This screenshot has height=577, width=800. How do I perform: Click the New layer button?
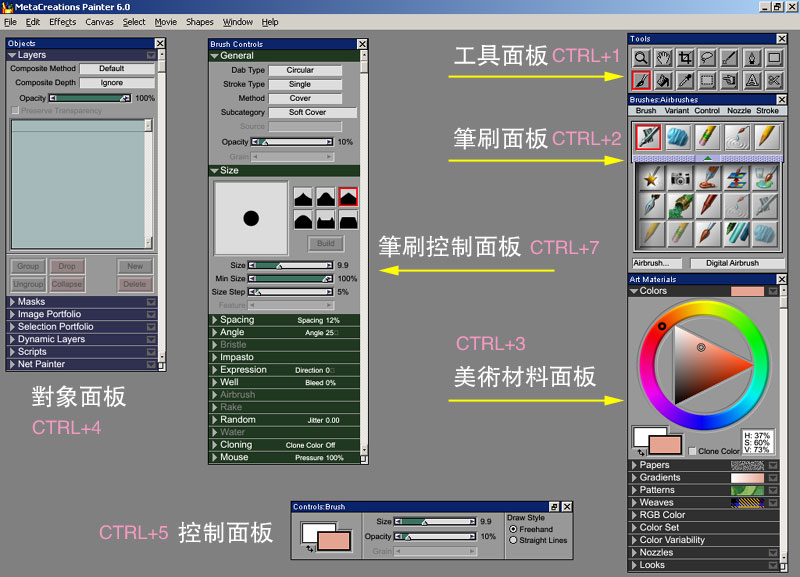tap(135, 266)
